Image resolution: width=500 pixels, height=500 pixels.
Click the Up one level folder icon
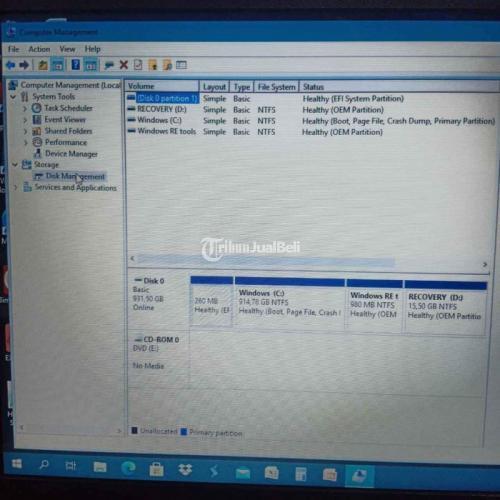point(43,65)
